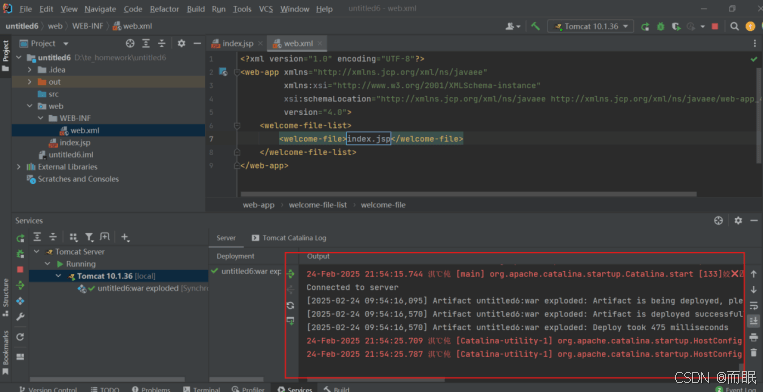
Task: Toggle filter icon in Services toolbar
Action: (89, 237)
